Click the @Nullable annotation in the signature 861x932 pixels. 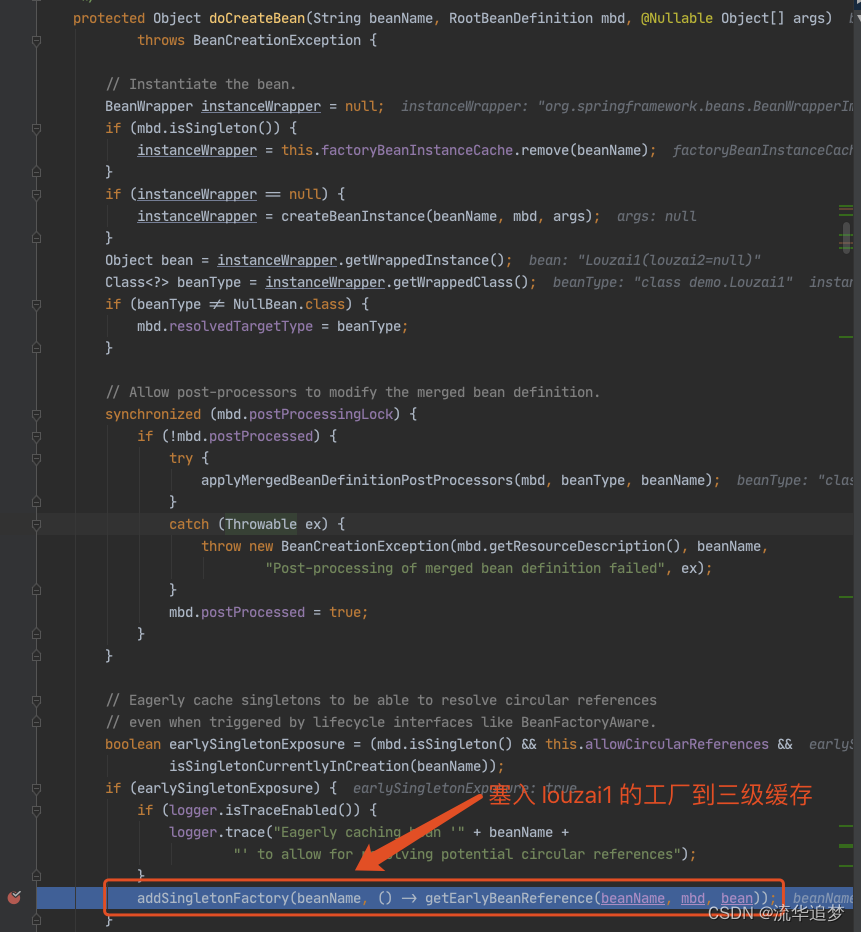[x=677, y=18]
